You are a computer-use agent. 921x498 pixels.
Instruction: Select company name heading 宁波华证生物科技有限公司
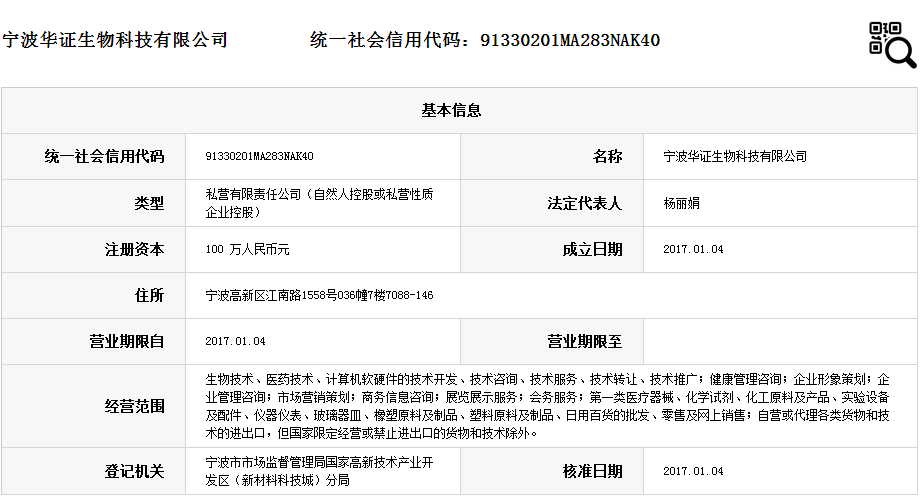coord(115,40)
